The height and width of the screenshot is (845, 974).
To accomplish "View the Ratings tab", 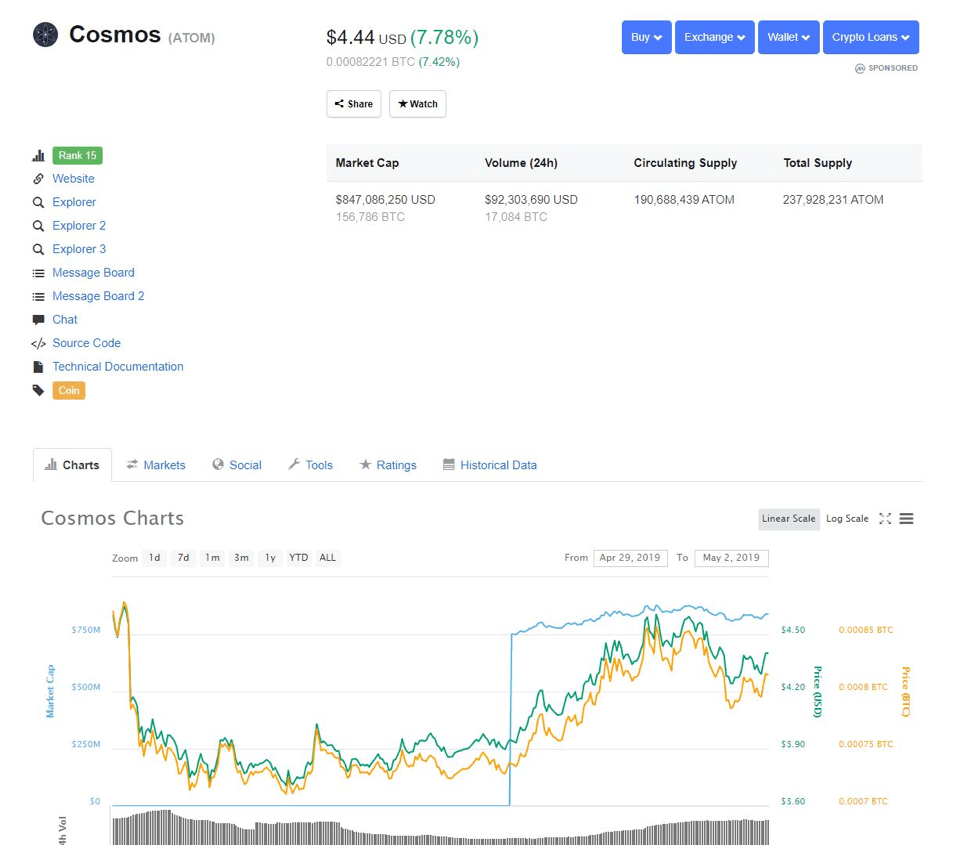I will tap(388, 465).
